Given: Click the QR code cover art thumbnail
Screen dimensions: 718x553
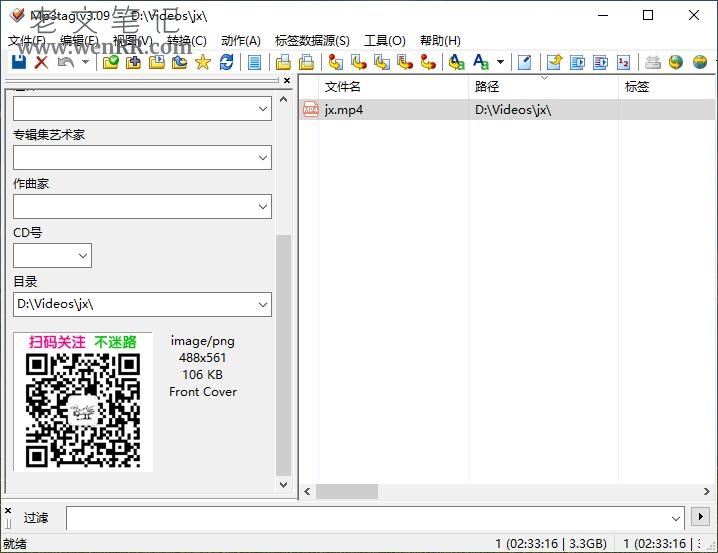Looking at the screenshot, I should point(83,402).
